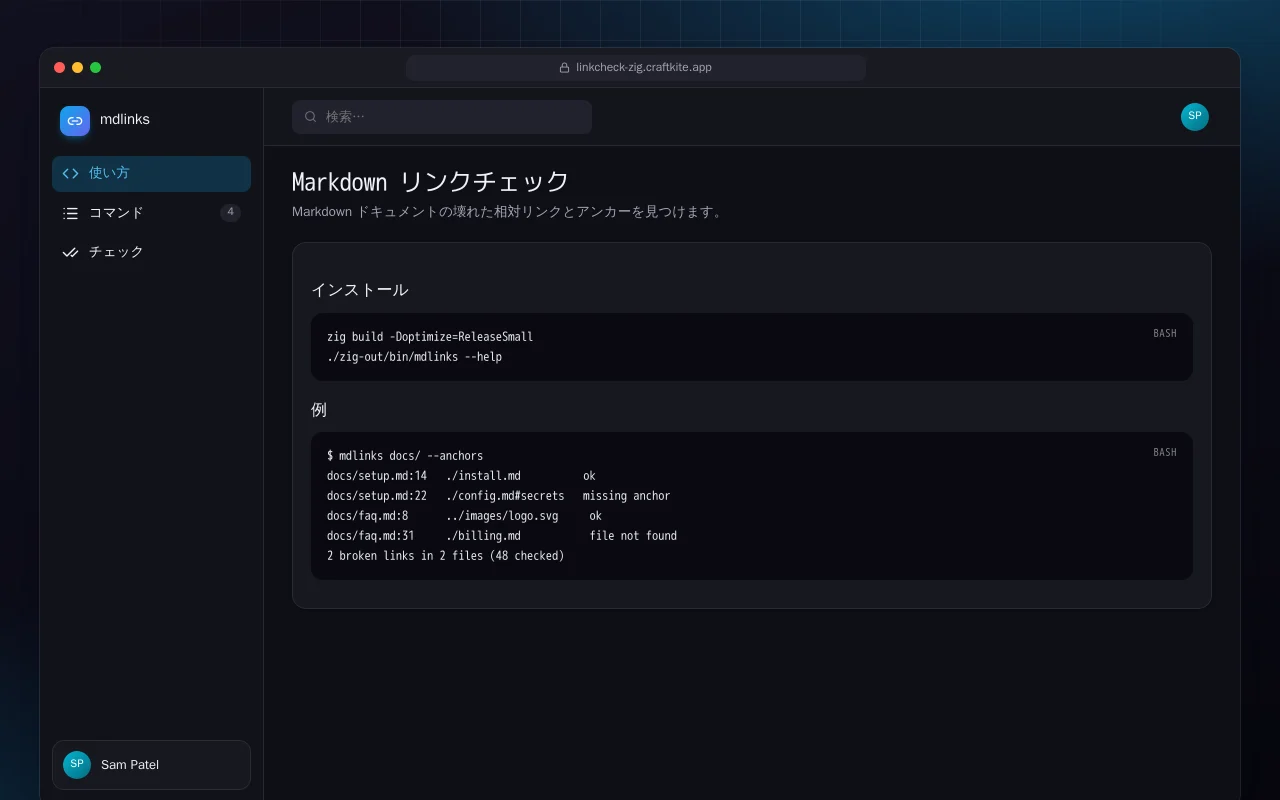Click the インストール section heading
Image resolution: width=1280 pixels, height=800 pixels.
pyautogui.click(x=359, y=290)
